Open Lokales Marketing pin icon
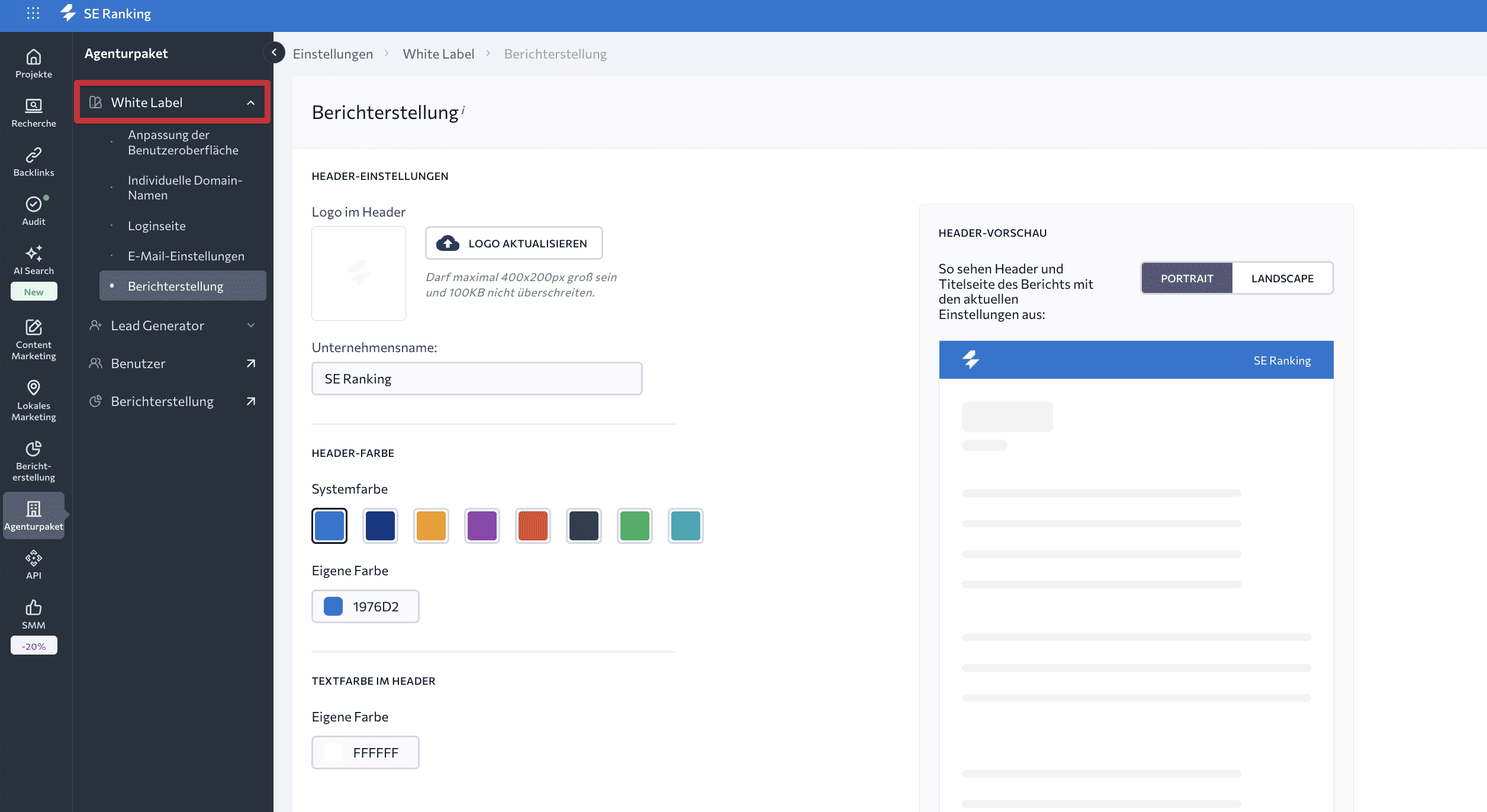 click(x=34, y=388)
